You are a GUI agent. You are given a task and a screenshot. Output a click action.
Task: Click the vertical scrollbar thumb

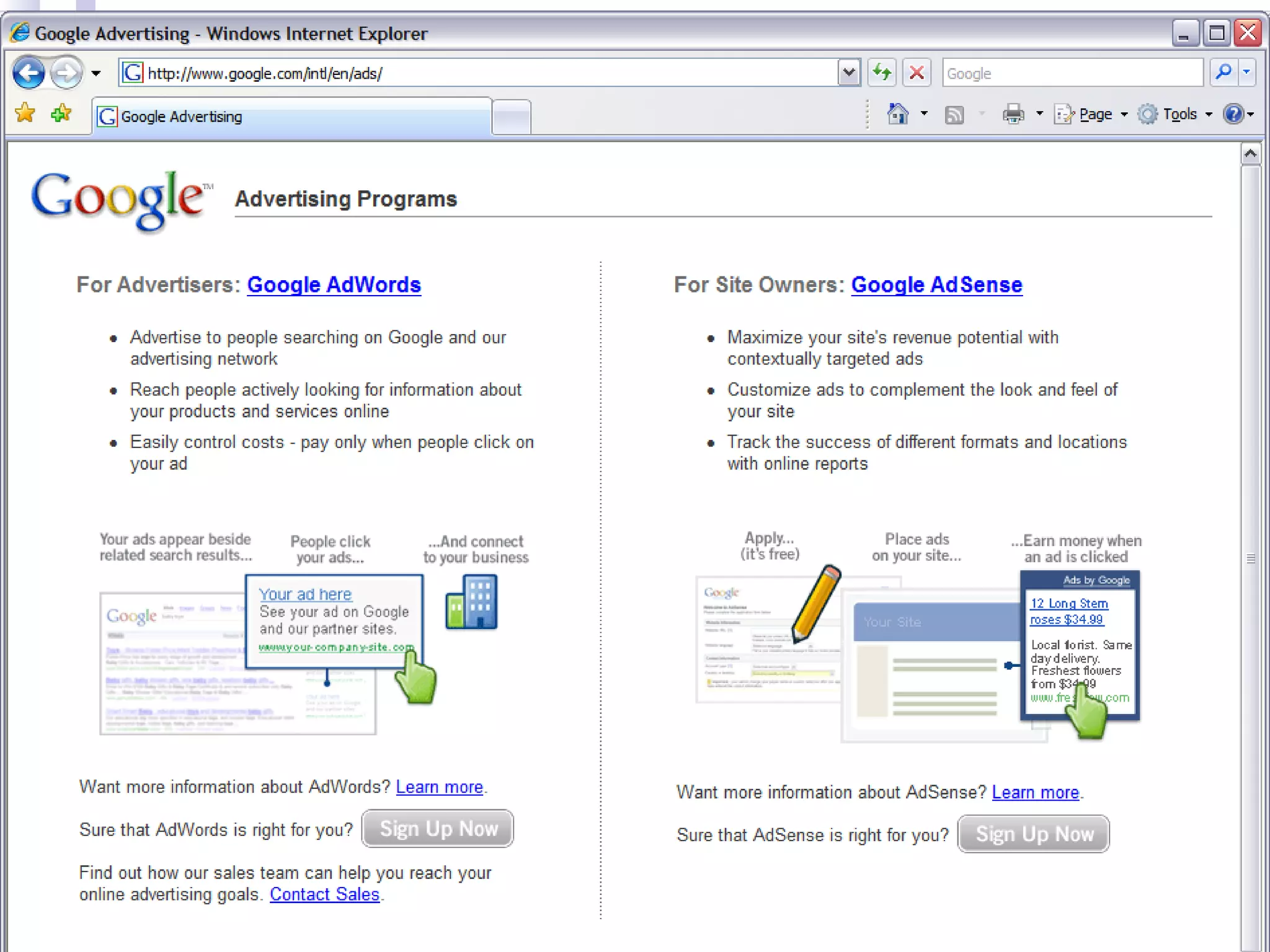point(1251,558)
